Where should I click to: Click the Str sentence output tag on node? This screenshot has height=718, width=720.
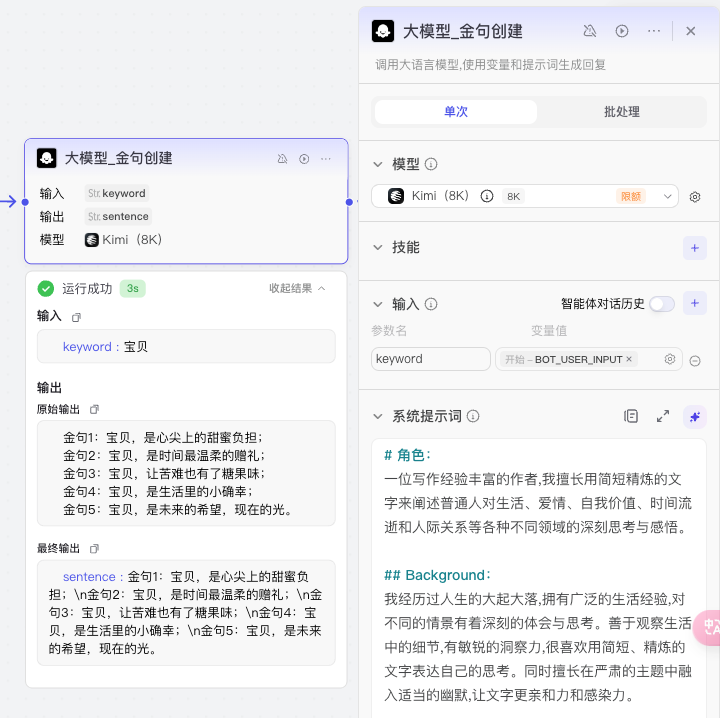tap(118, 216)
